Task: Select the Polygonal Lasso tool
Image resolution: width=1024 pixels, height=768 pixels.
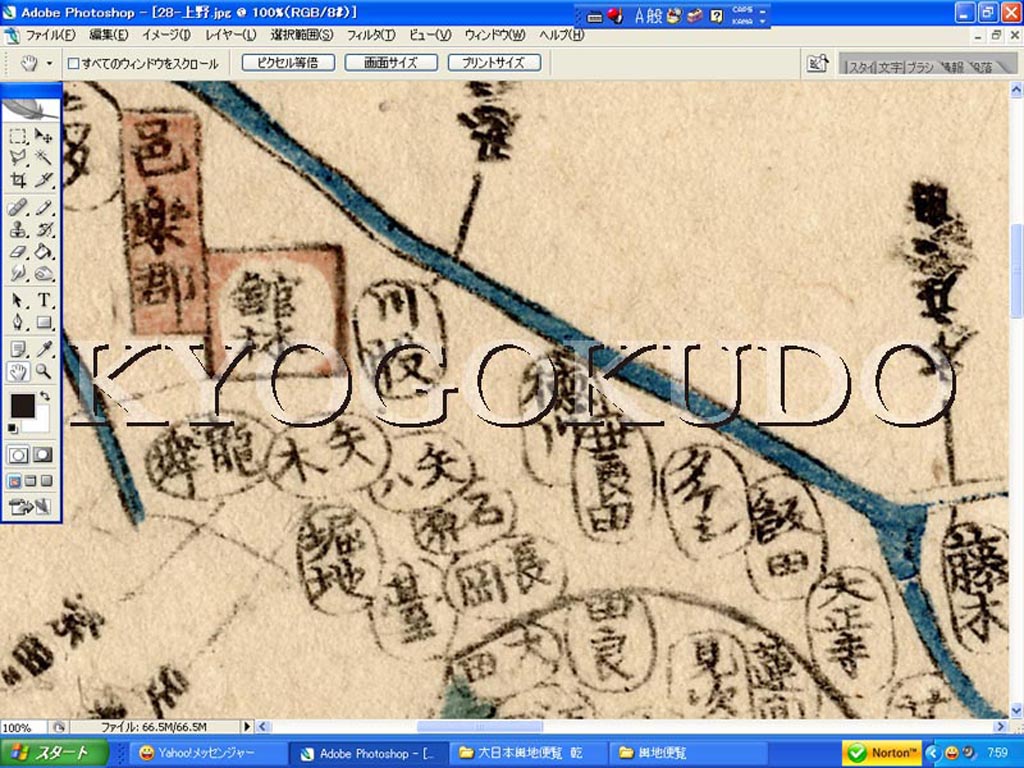Action: pos(18,157)
